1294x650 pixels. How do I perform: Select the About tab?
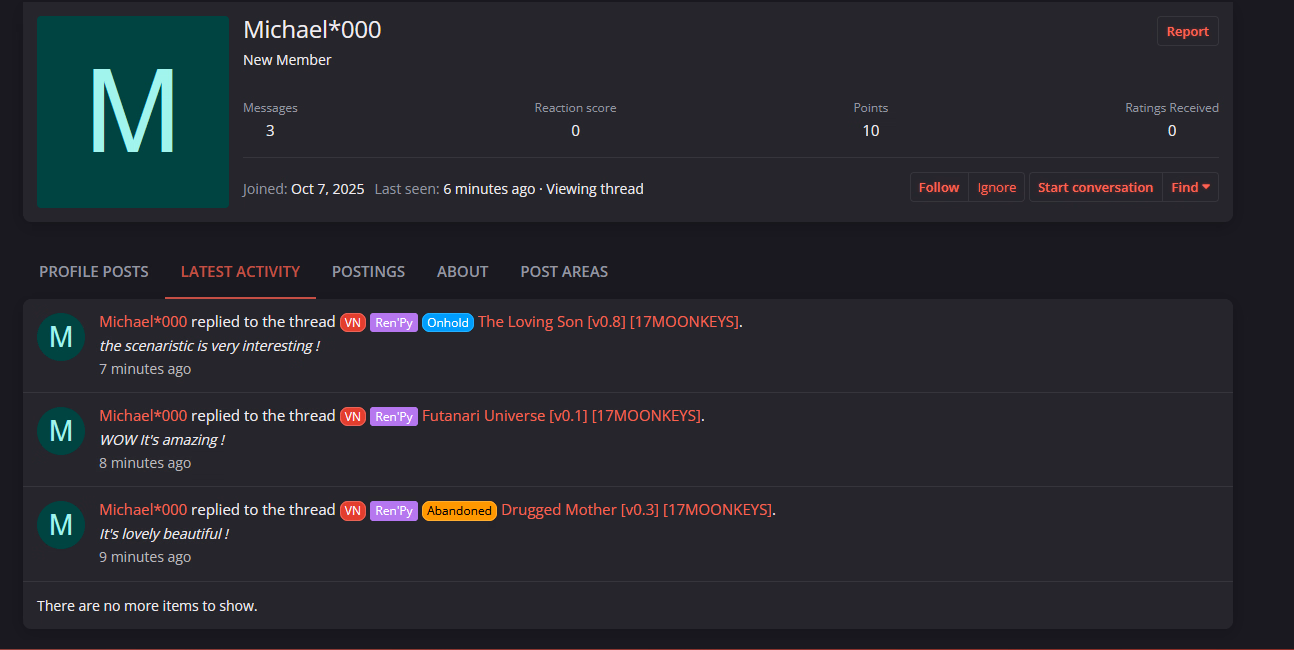(x=462, y=271)
